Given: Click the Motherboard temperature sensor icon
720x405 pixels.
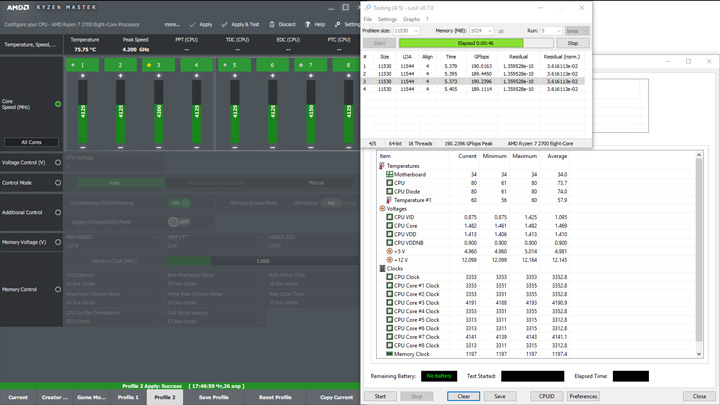Looking at the screenshot, I should pos(390,175).
